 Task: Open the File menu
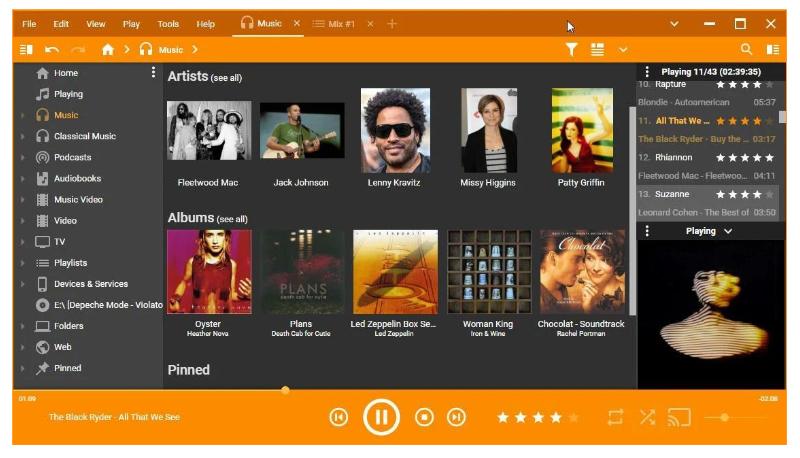coord(29,24)
